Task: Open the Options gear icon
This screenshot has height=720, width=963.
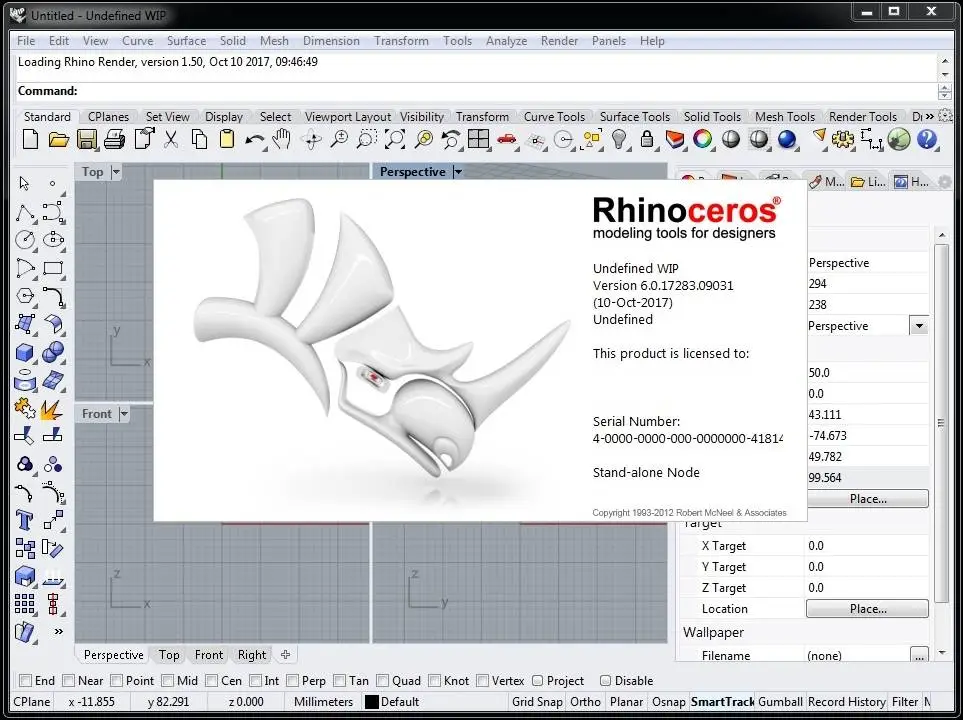Action: click(x=843, y=139)
